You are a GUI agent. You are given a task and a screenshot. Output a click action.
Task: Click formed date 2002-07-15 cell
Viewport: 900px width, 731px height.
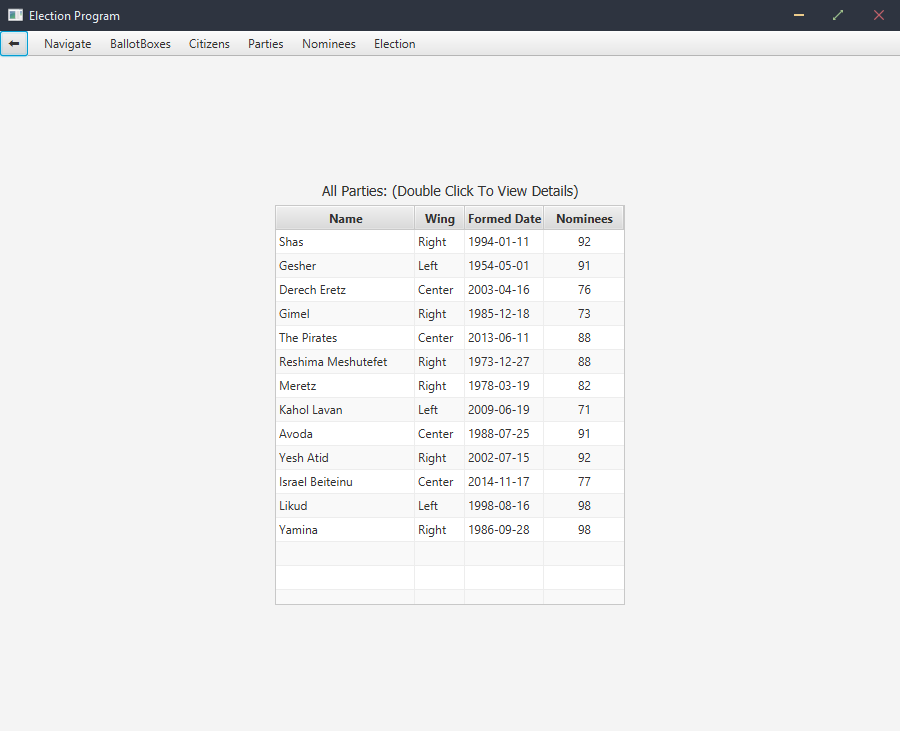click(504, 458)
